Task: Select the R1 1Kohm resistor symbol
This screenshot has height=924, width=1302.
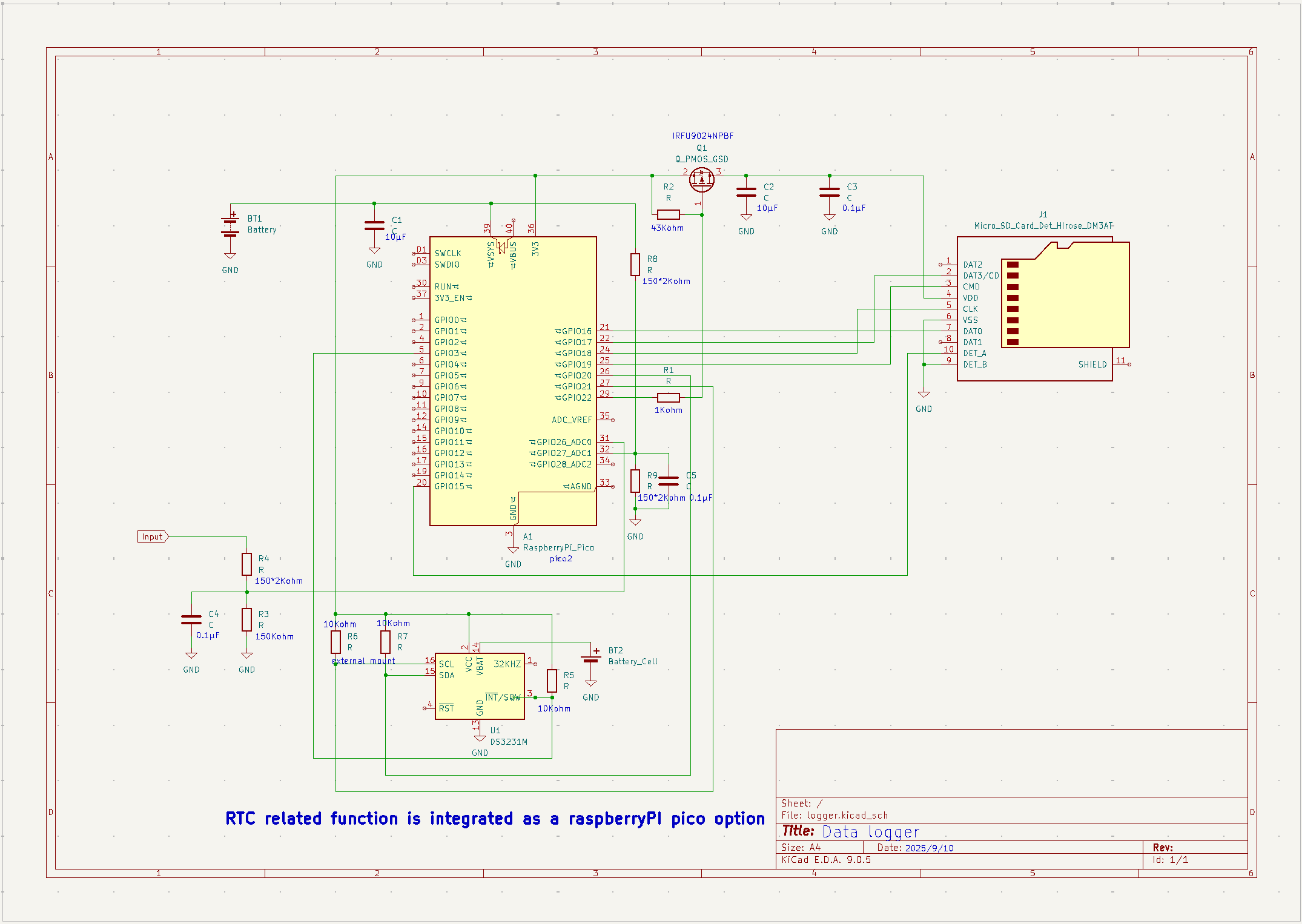Action: [x=668, y=398]
